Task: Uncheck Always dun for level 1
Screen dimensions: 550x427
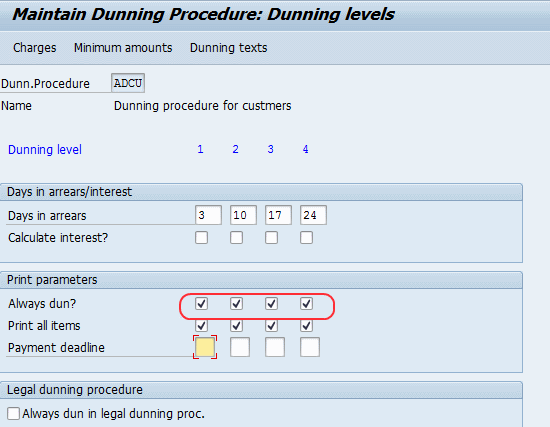Action: coord(201,303)
